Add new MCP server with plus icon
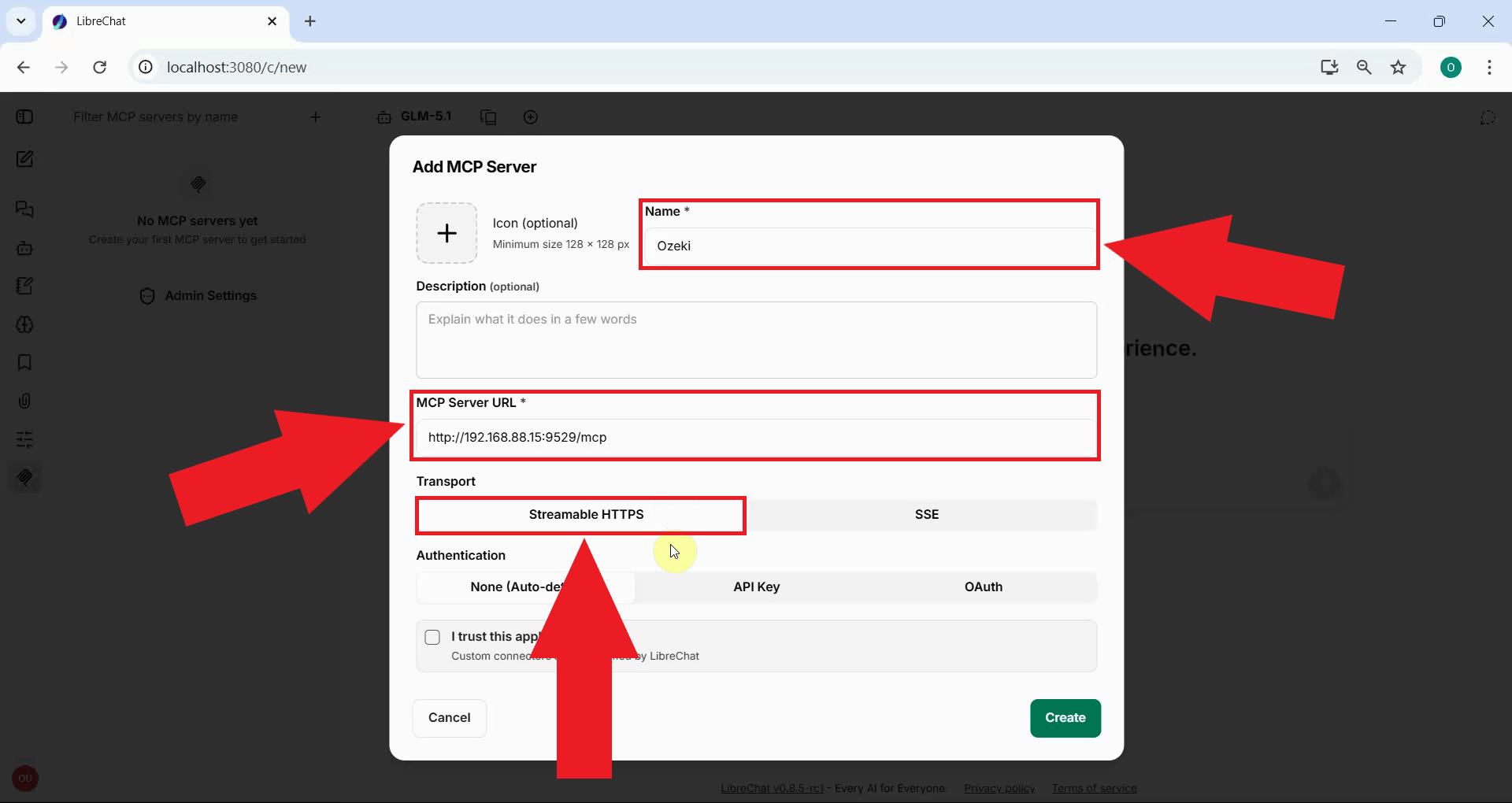Screen dimensions: 1512x803 pyautogui.click(x=316, y=117)
